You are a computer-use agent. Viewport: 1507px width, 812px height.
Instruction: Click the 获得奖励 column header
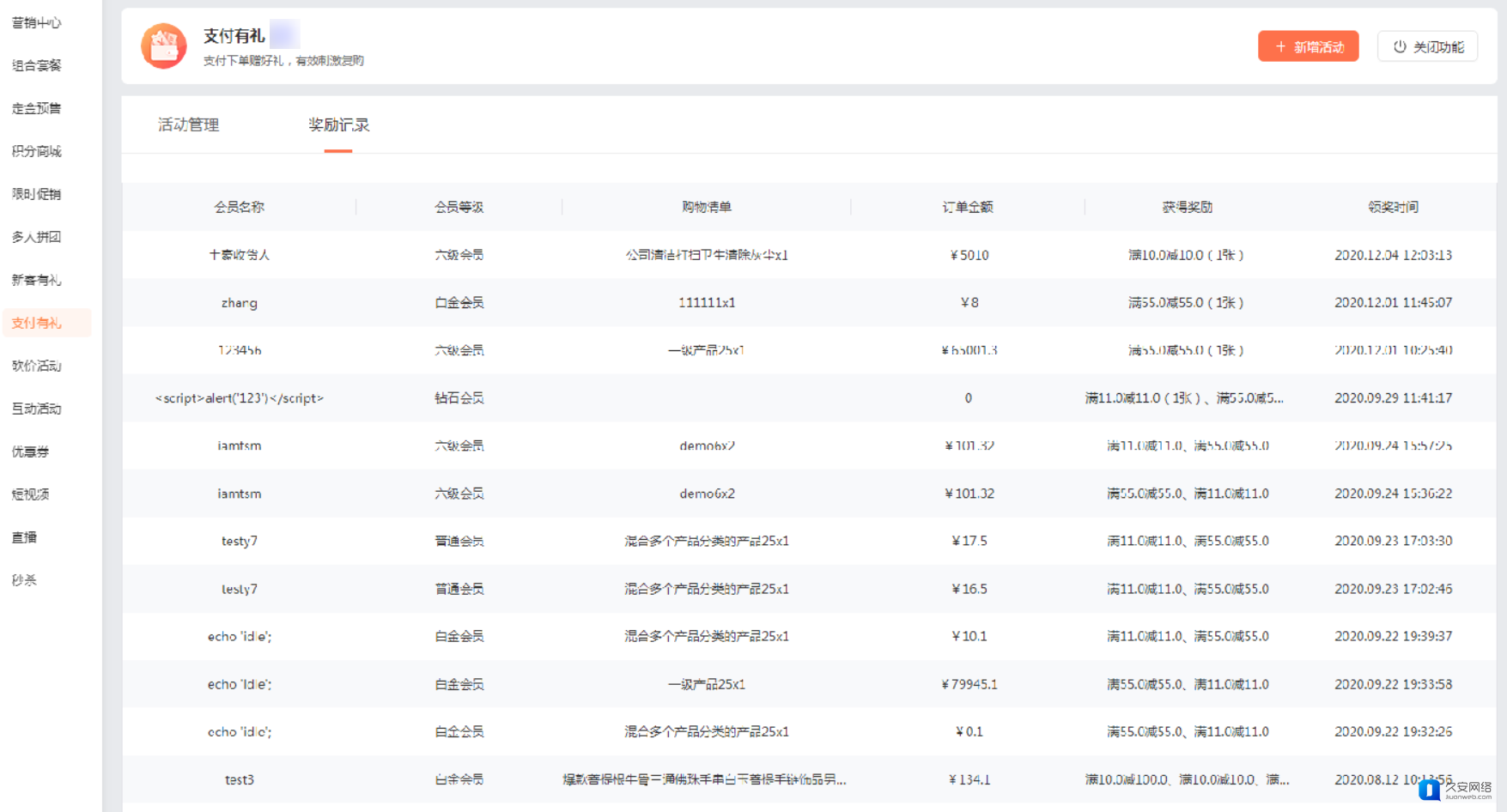point(1188,207)
